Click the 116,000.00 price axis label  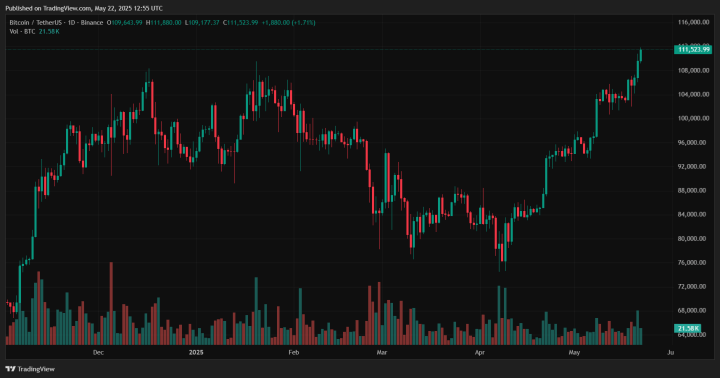693,22
